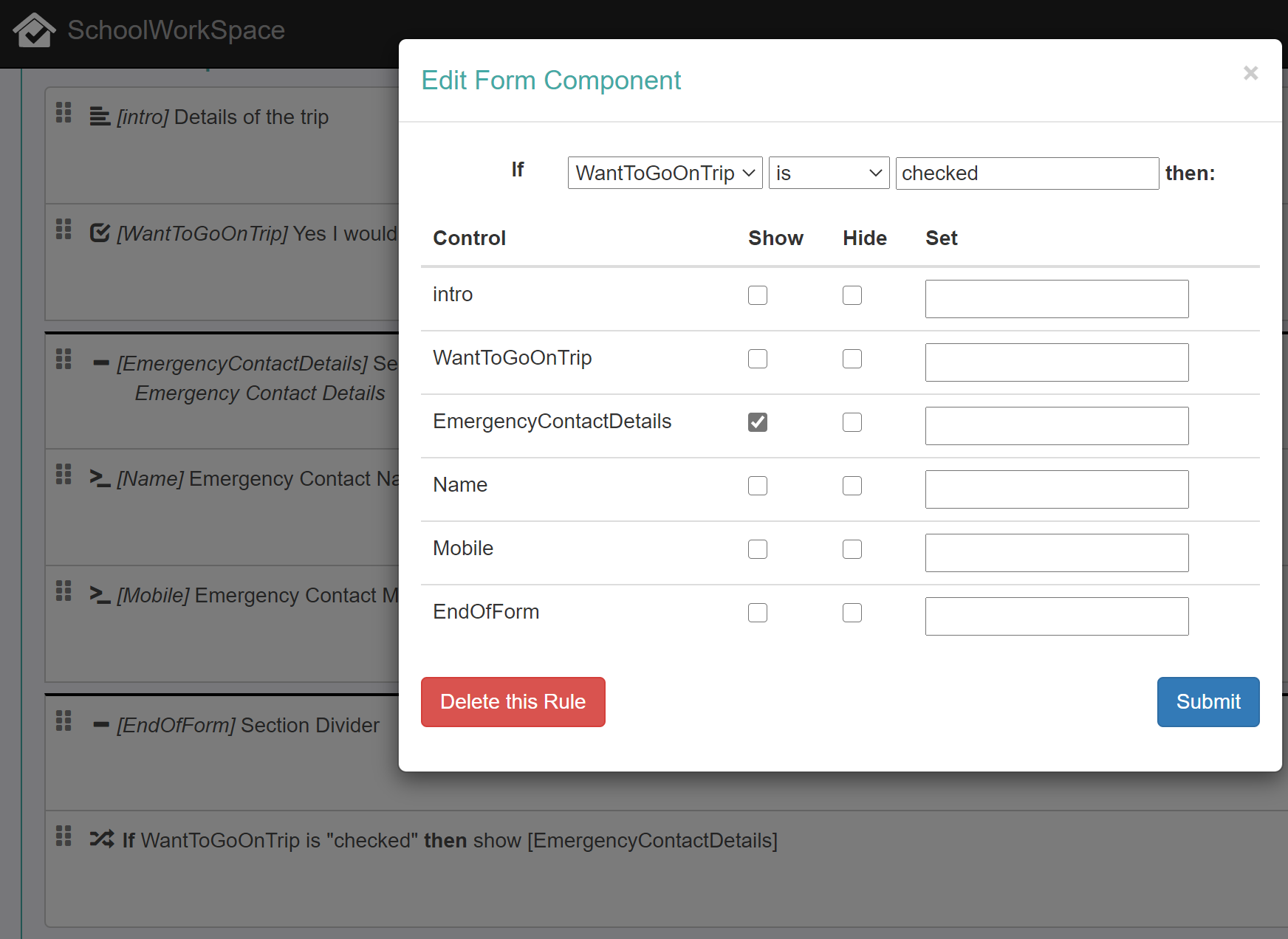Click drag handle for Mobile component
Image resolution: width=1288 pixels, height=939 pixels.
click(x=64, y=591)
